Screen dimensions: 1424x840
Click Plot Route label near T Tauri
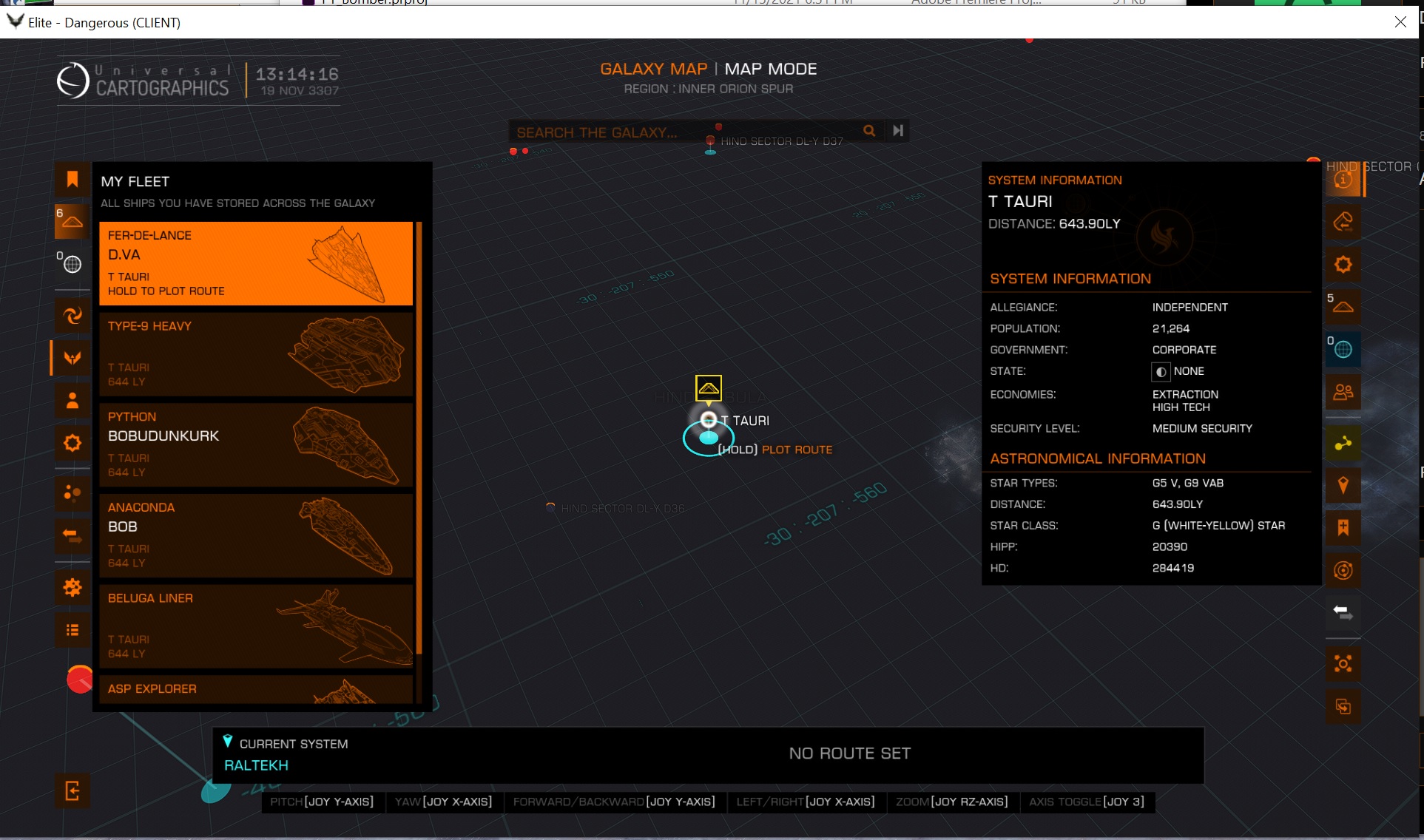(797, 450)
